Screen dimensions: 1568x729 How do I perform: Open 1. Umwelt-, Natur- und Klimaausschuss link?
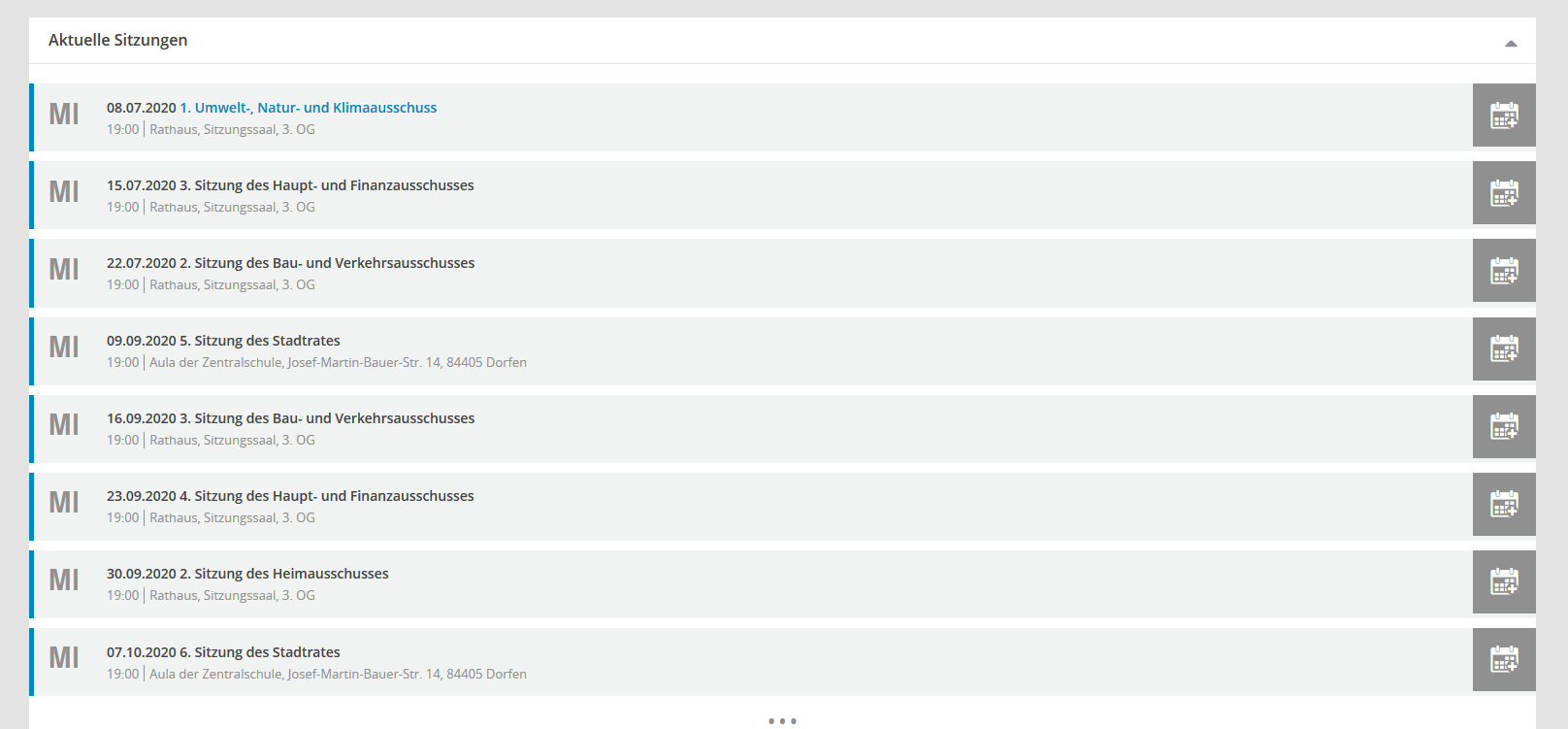(x=309, y=108)
